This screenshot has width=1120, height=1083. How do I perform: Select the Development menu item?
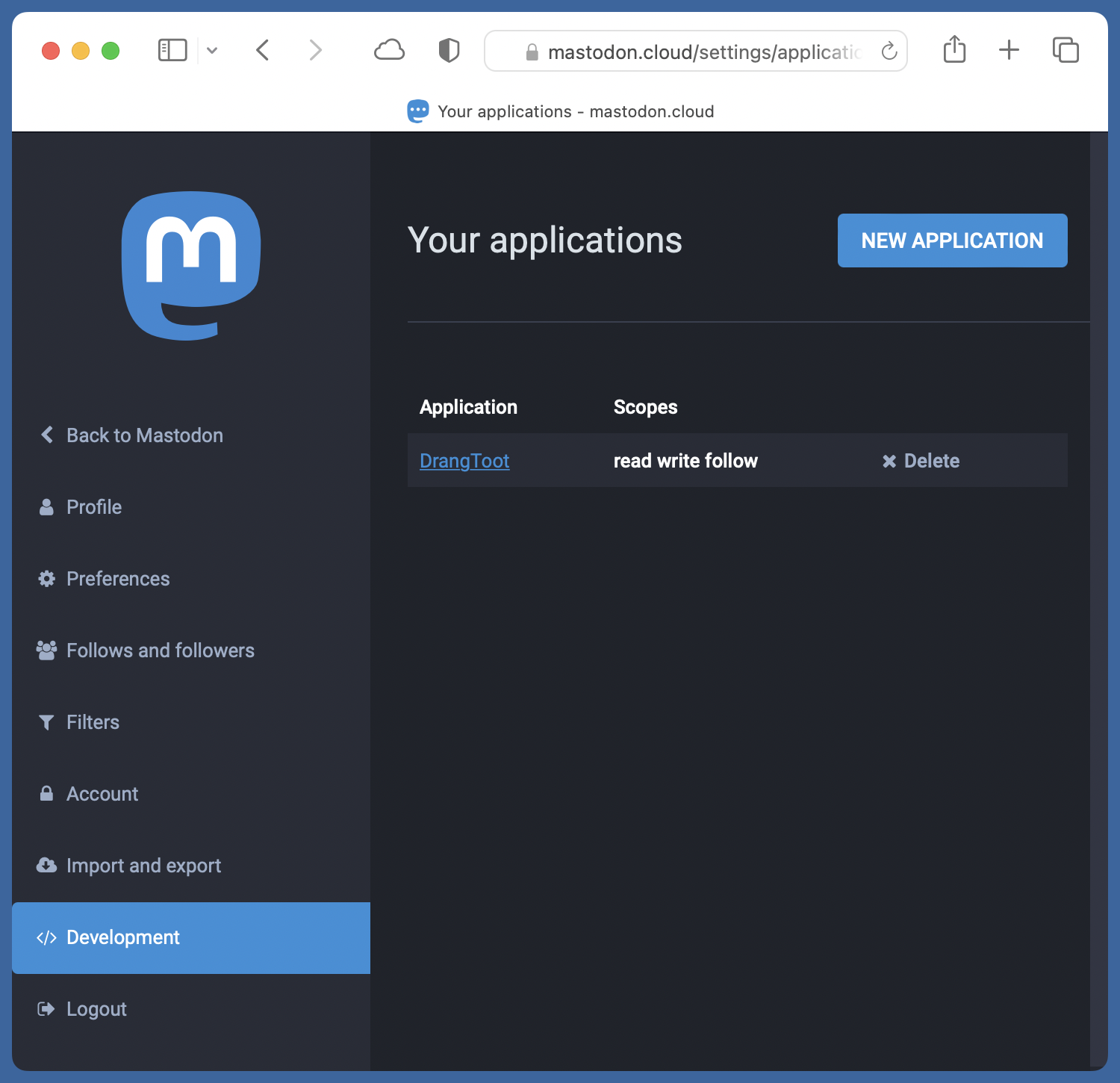(191, 937)
